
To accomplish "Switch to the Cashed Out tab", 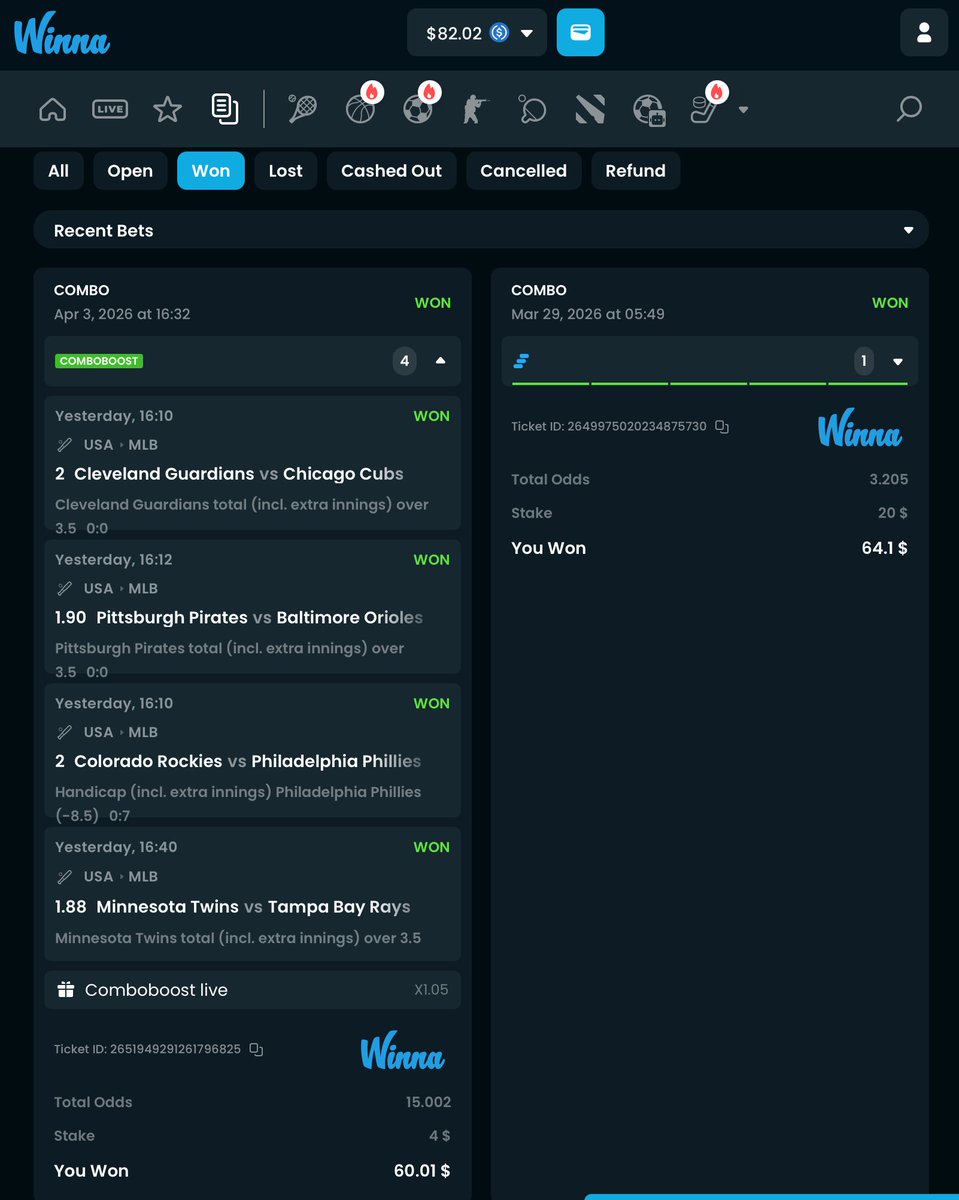I will pos(391,171).
